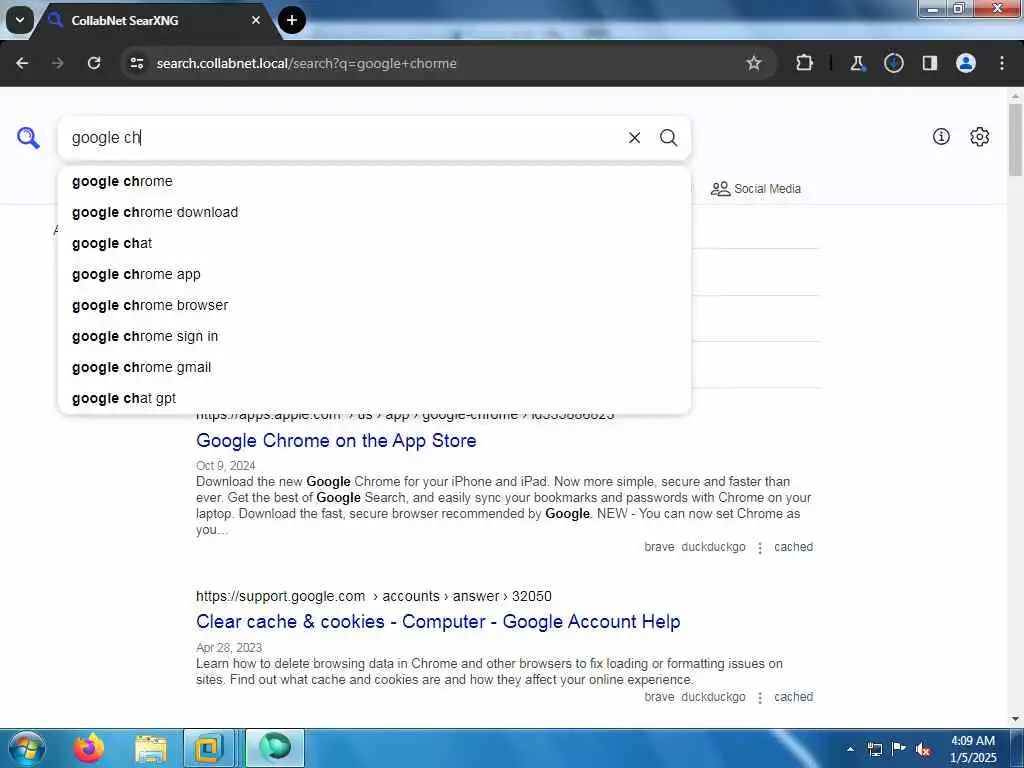Click the scrollbar down arrow

tap(1015, 719)
